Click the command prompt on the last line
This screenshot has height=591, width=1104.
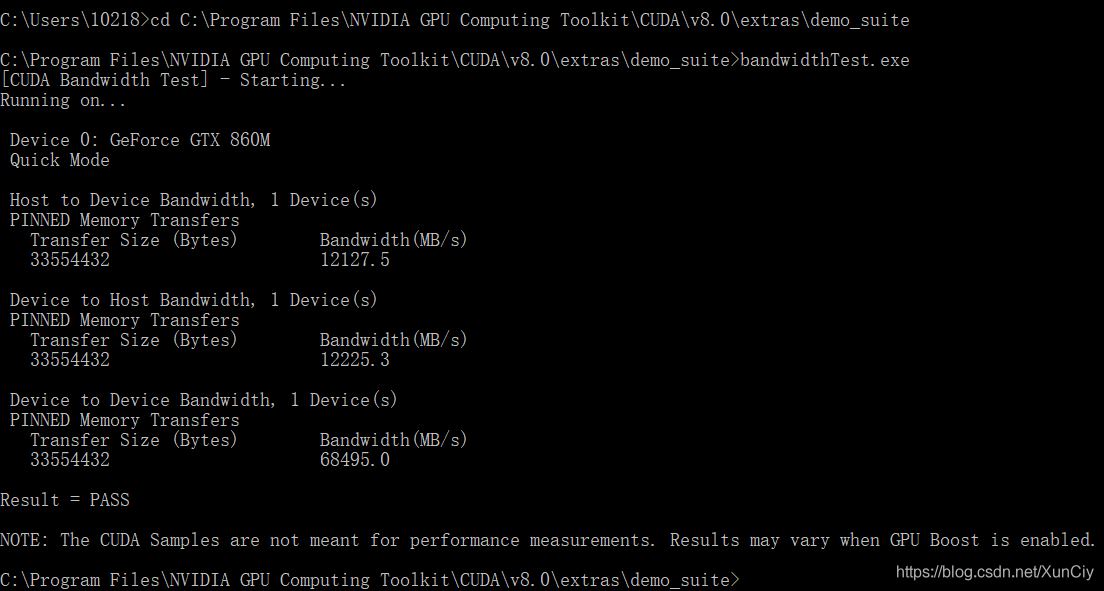click(370, 580)
